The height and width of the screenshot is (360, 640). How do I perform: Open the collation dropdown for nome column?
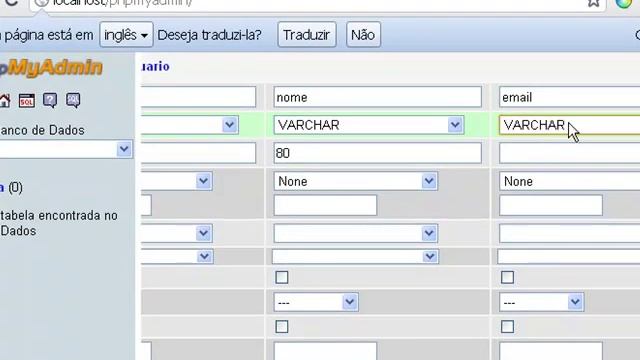[x=356, y=233]
